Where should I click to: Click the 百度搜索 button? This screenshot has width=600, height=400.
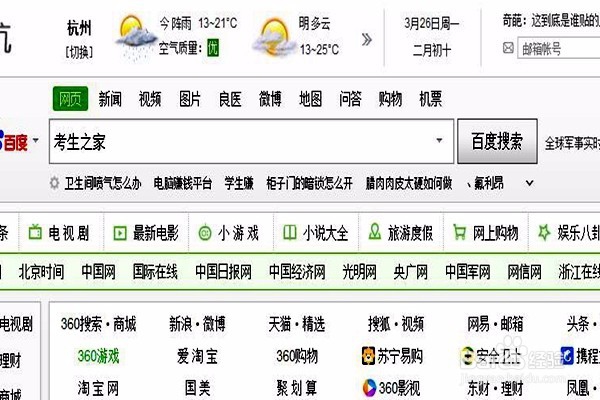pos(497,141)
